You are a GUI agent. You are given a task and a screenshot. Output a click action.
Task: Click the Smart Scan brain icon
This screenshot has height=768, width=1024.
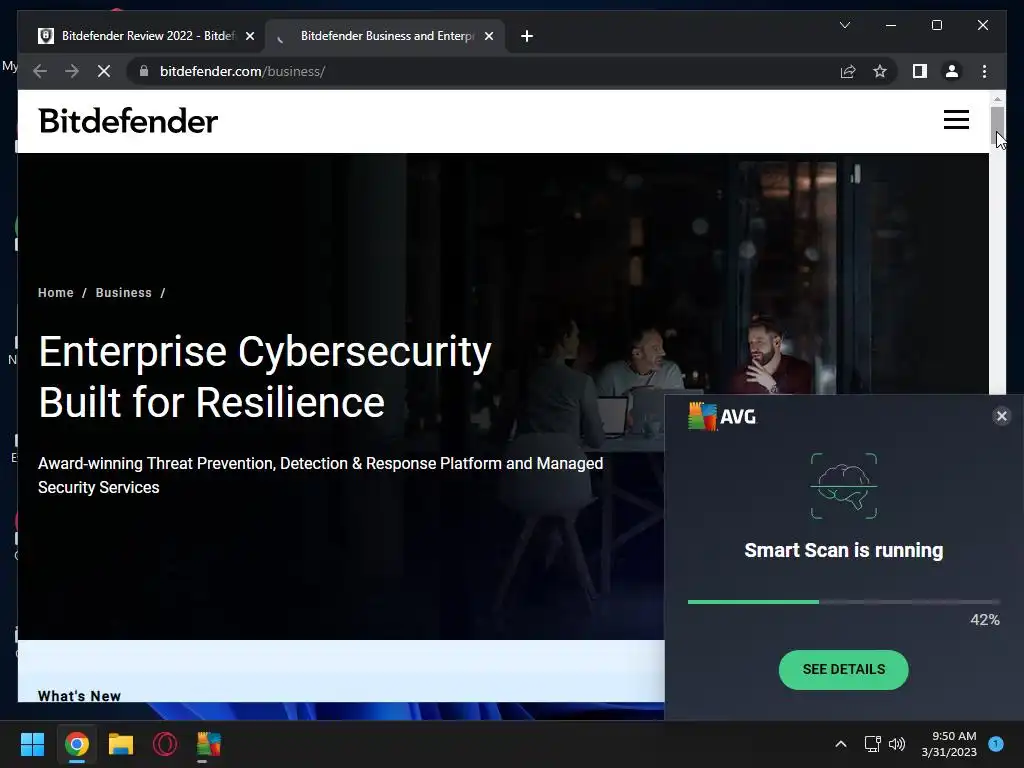(x=844, y=486)
